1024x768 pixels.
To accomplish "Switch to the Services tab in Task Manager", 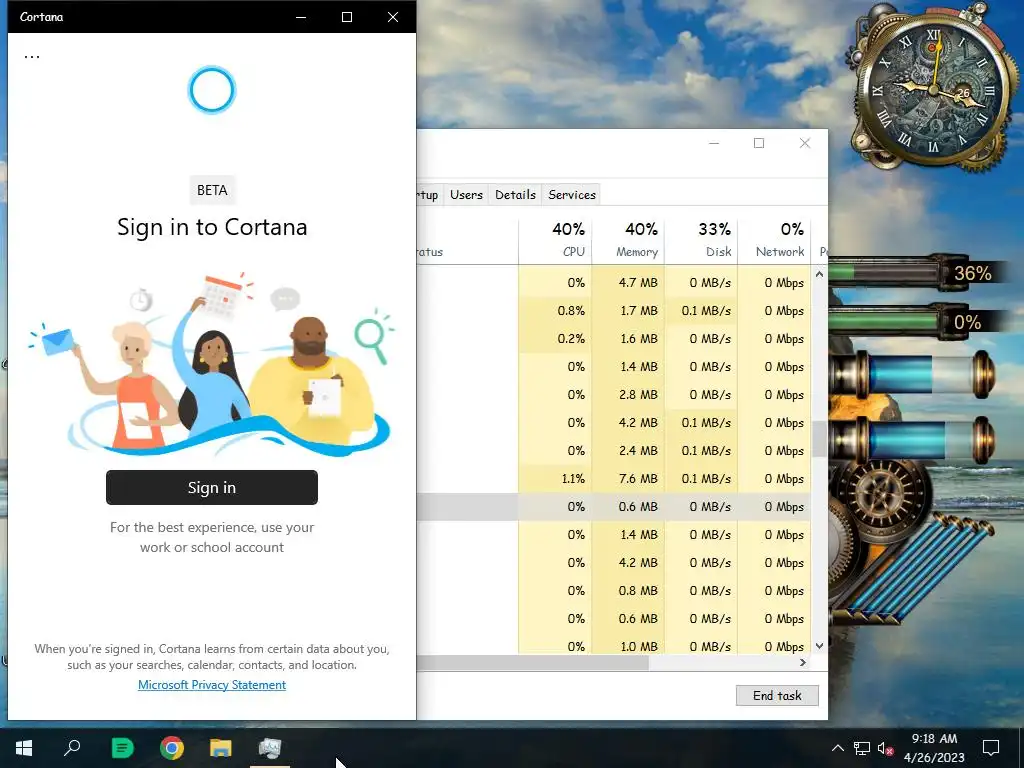I will [572, 195].
